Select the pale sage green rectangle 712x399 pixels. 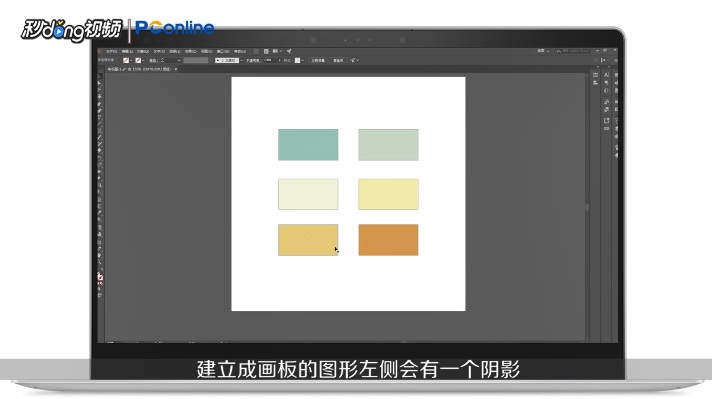[x=388, y=145]
